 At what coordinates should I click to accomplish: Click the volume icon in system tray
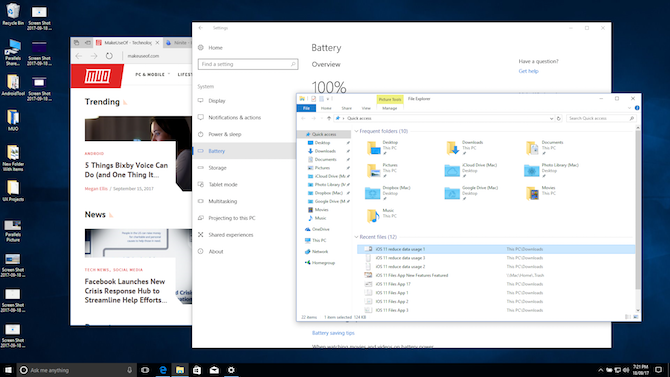click(x=626, y=370)
